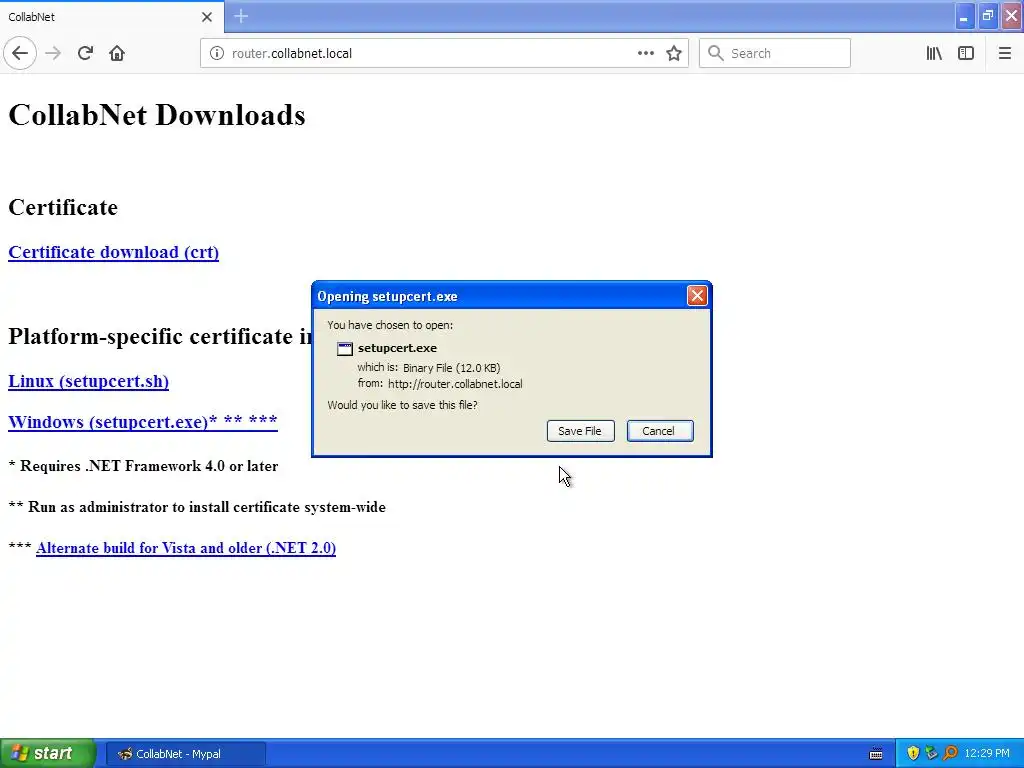
Task: Click the Binary File (12.0 KB) text
Action: tap(451, 368)
